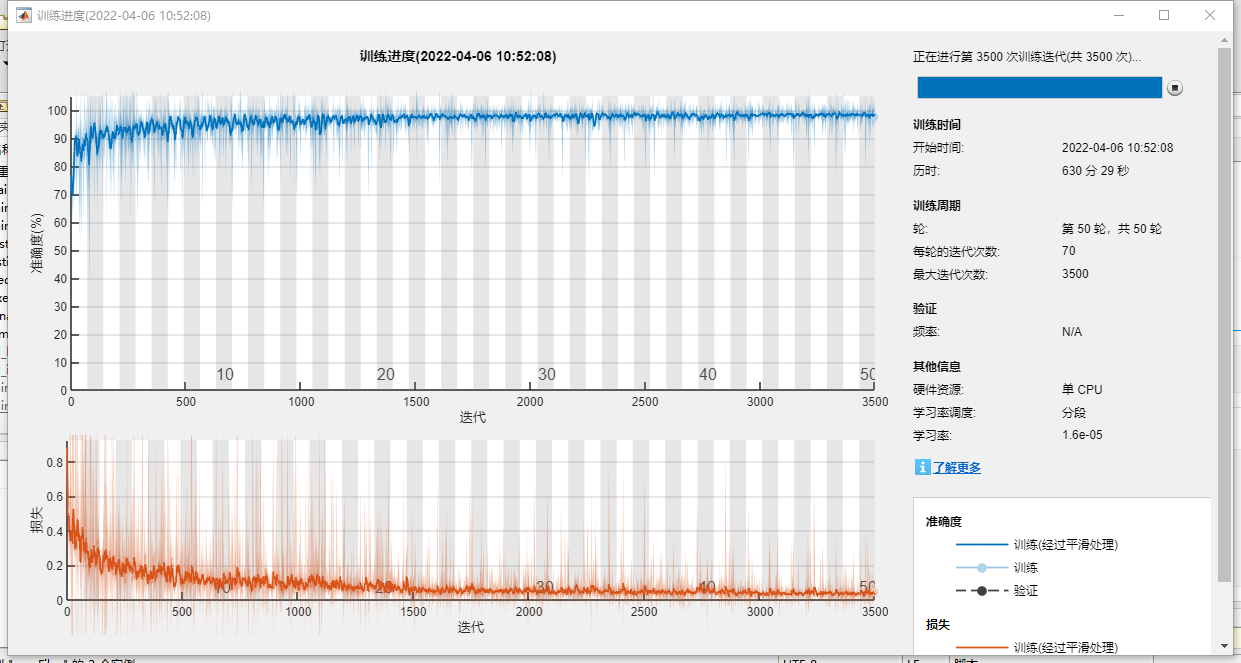Click the 损失 legend heading
1241x663 pixels.
[x=938, y=625]
